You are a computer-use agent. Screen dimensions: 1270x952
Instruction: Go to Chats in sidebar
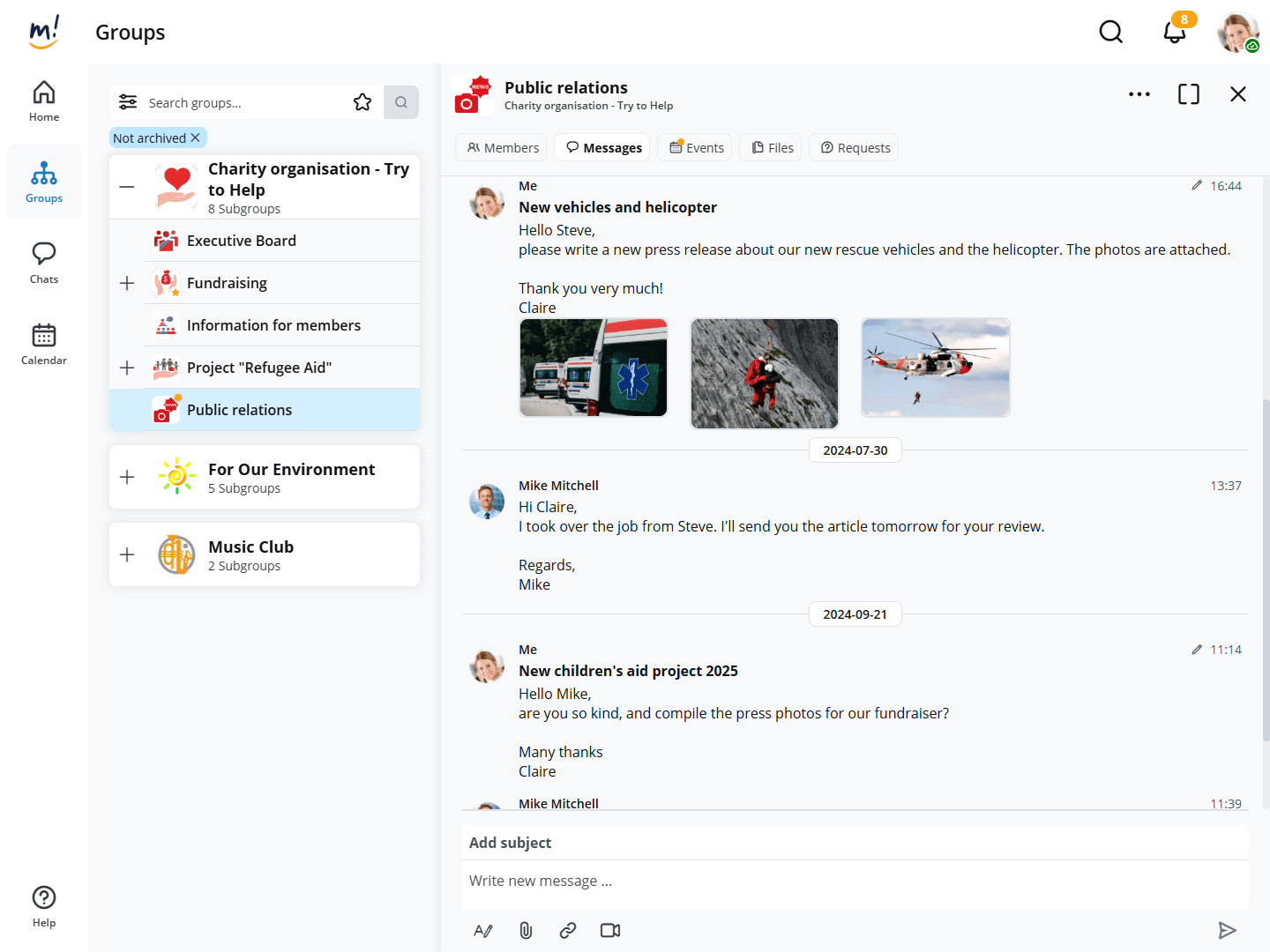(44, 263)
